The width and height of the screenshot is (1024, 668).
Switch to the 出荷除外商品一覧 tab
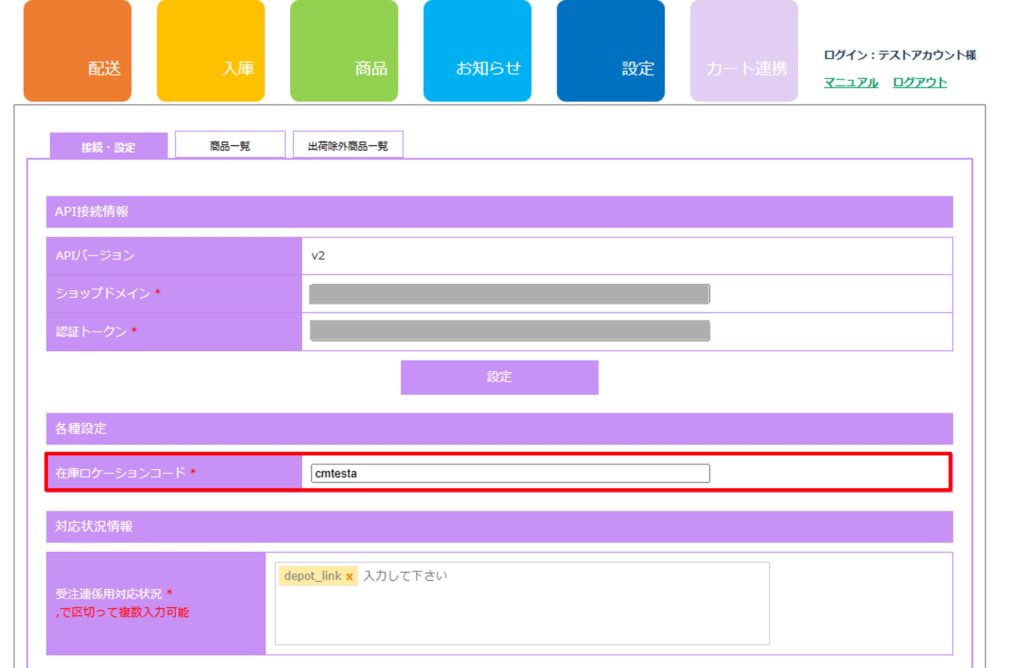(348, 146)
